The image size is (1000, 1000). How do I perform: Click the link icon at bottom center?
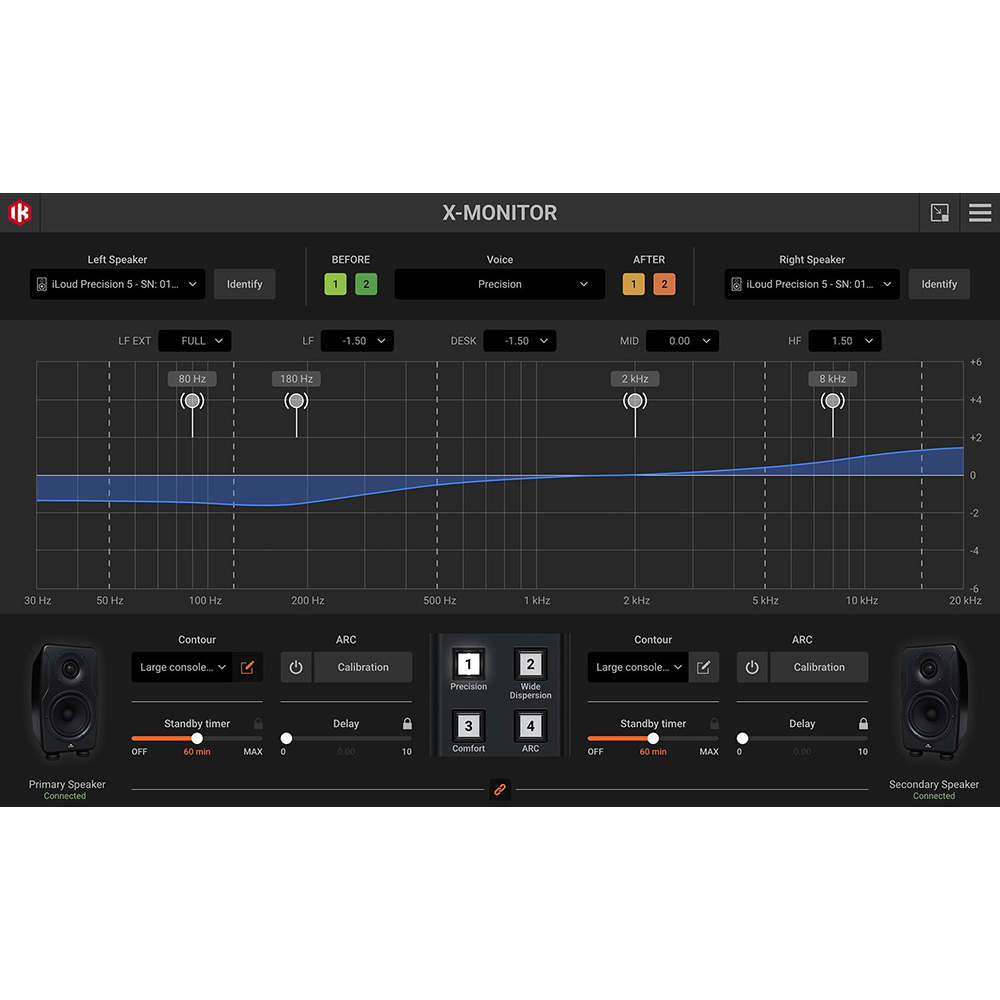pyautogui.click(x=500, y=789)
